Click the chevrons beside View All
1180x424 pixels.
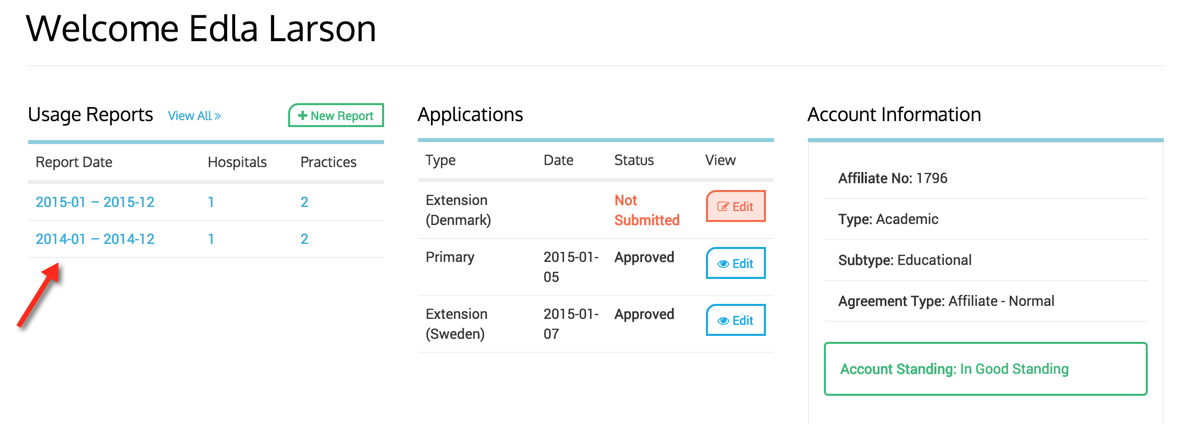[x=217, y=117]
